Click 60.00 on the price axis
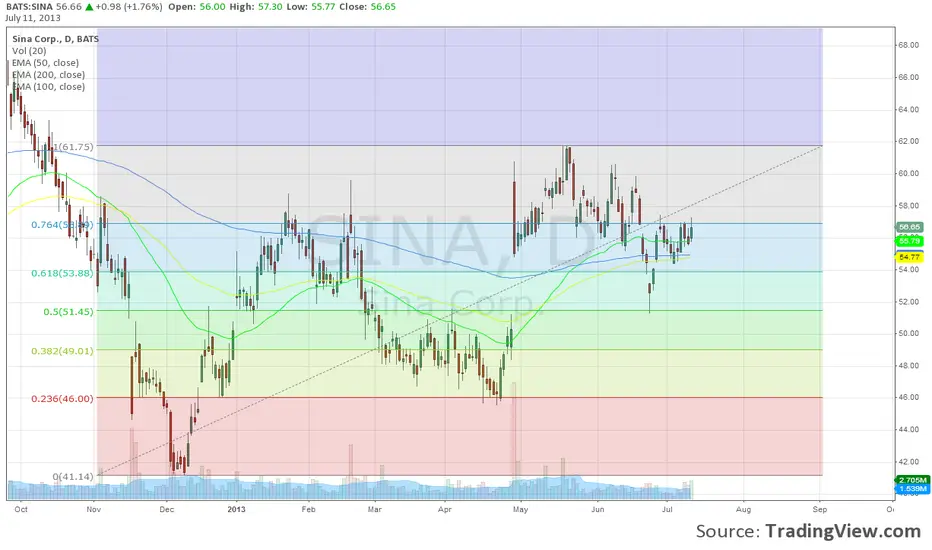Screen dimensions: 932x550 (908, 174)
